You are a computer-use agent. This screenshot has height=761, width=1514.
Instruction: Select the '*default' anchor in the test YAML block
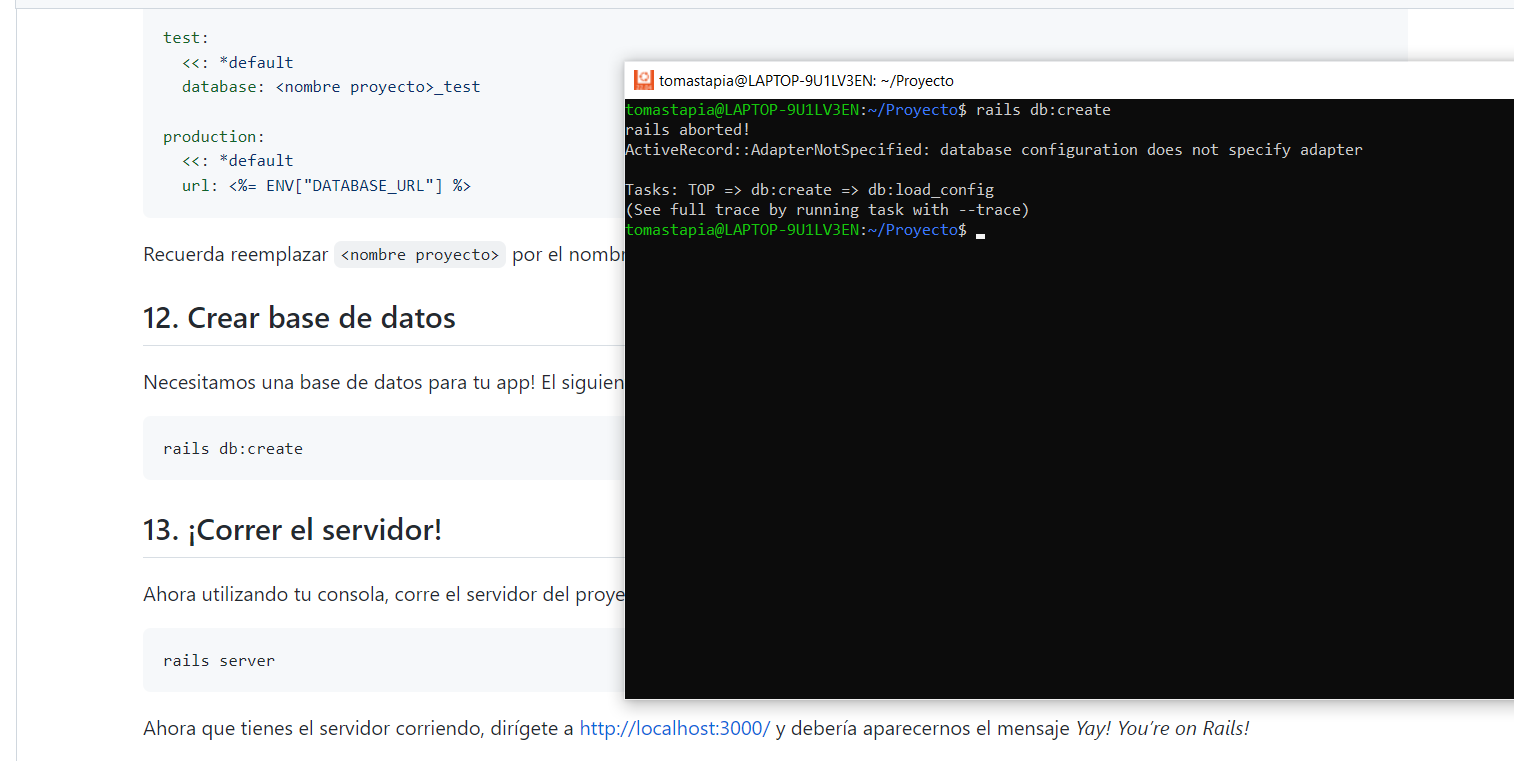coord(256,62)
